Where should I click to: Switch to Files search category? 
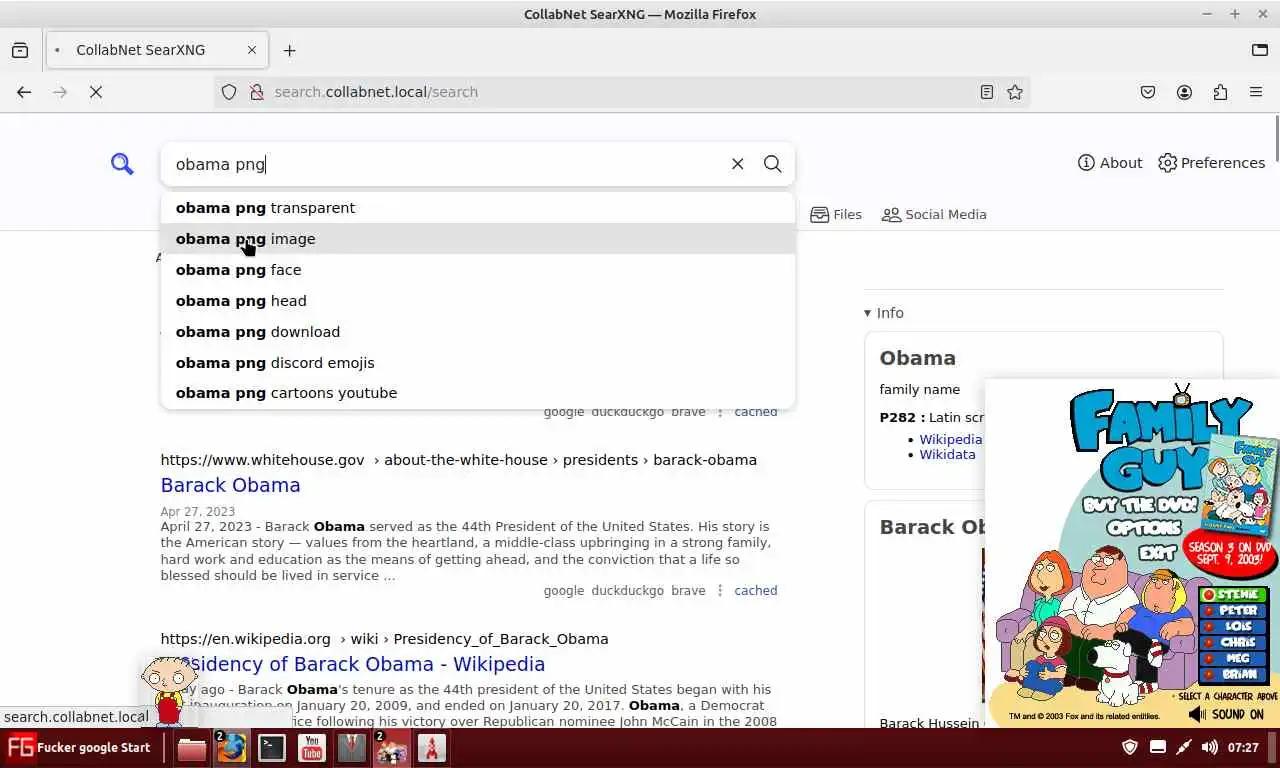coord(836,214)
